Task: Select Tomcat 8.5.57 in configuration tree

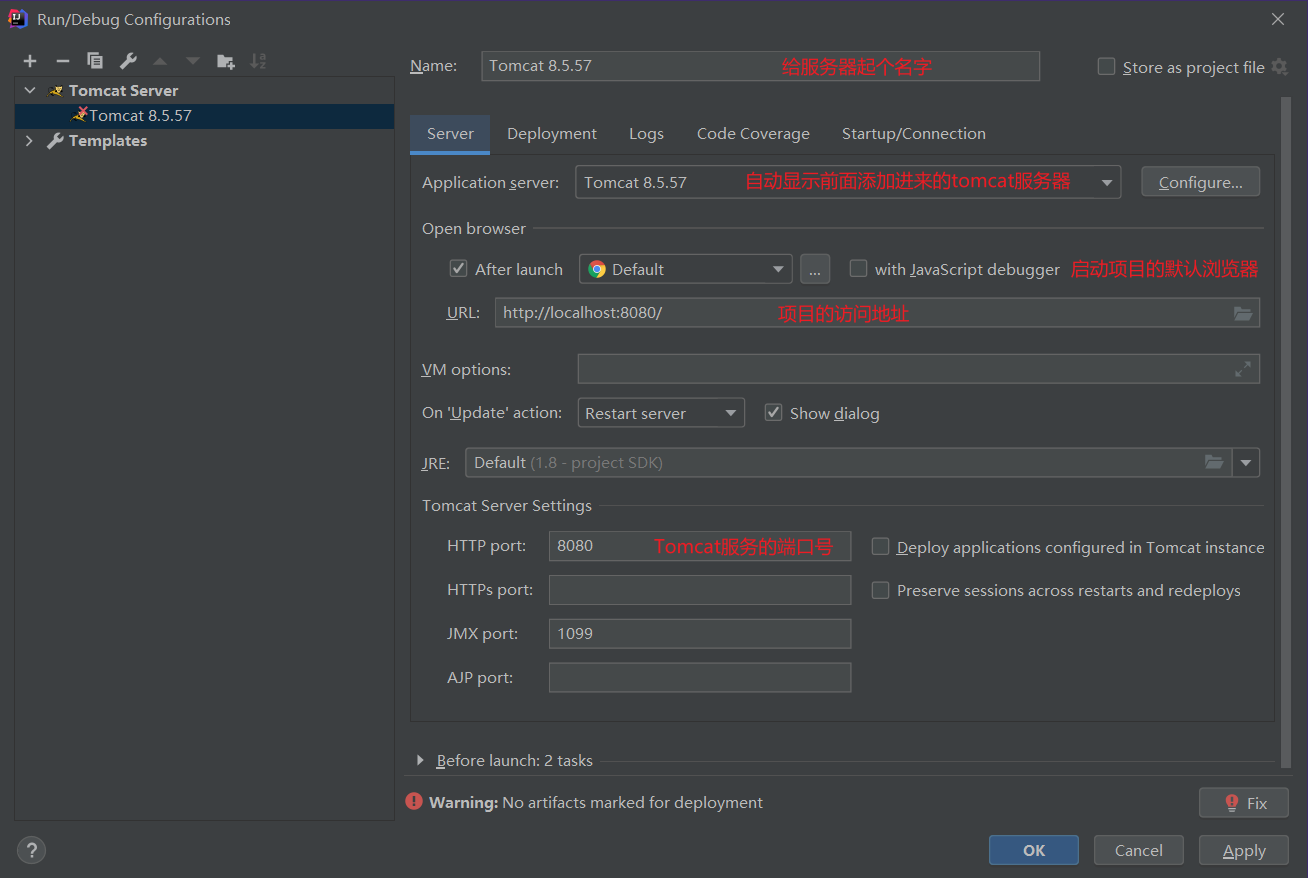Action: pyautogui.click(x=204, y=115)
